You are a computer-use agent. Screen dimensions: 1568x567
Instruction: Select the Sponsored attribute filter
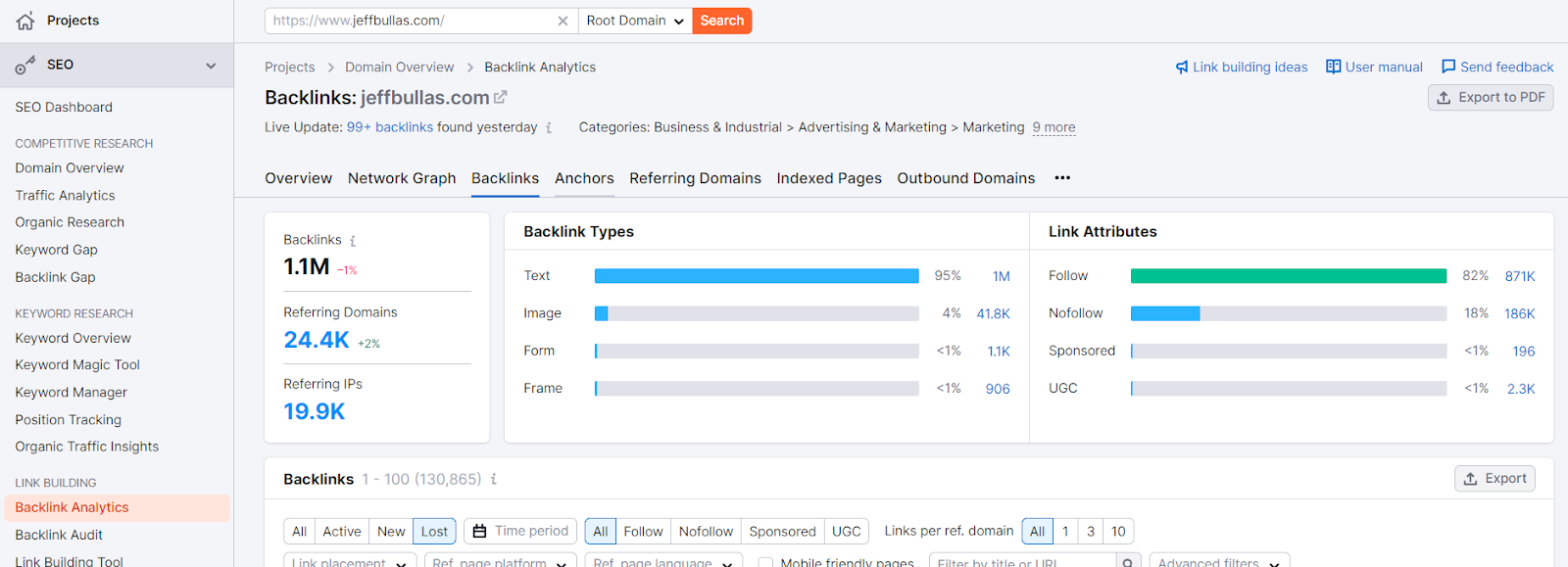pyautogui.click(x=782, y=531)
